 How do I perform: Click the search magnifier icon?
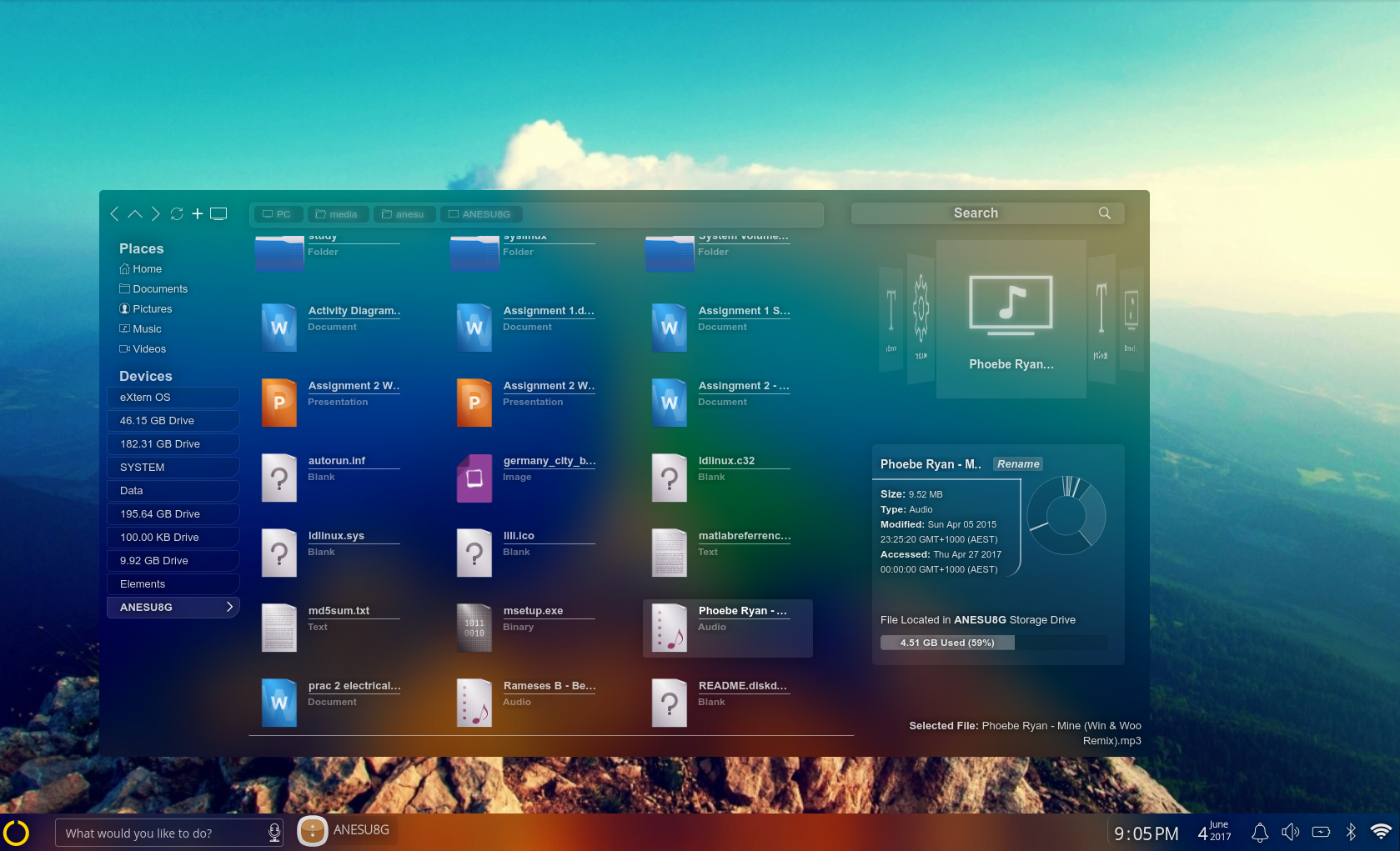tap(1105, 213)
